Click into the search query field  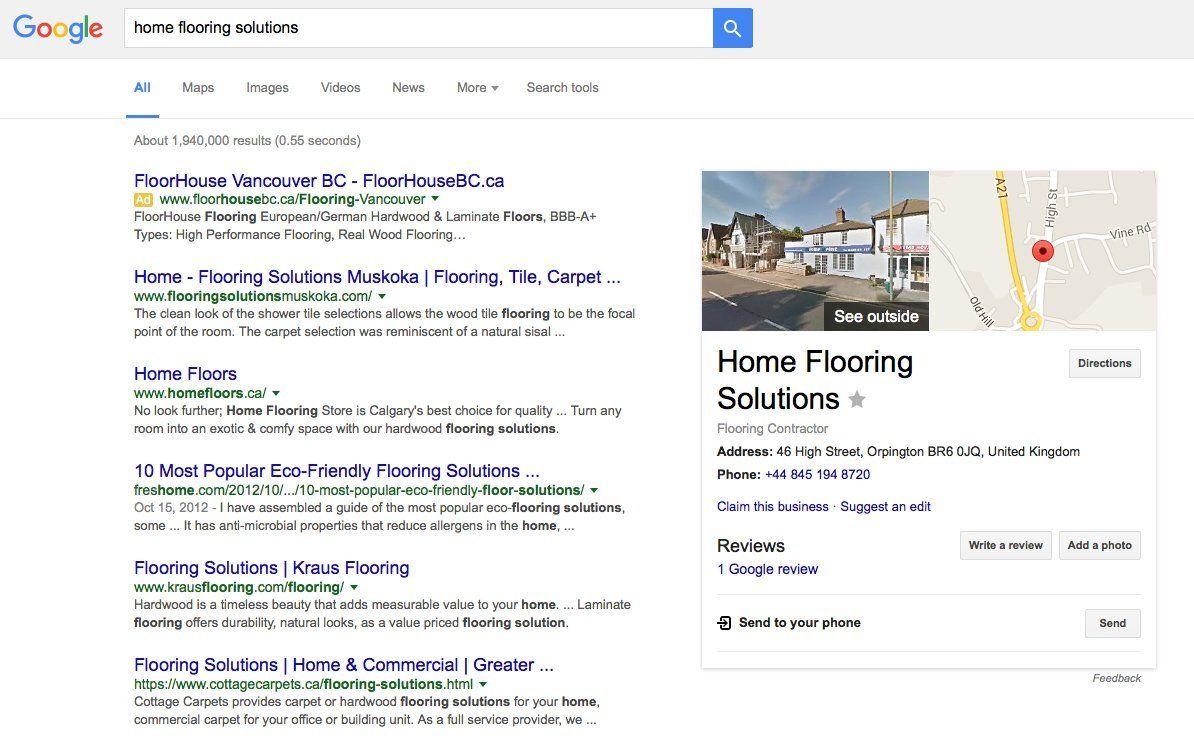[418, 28]
